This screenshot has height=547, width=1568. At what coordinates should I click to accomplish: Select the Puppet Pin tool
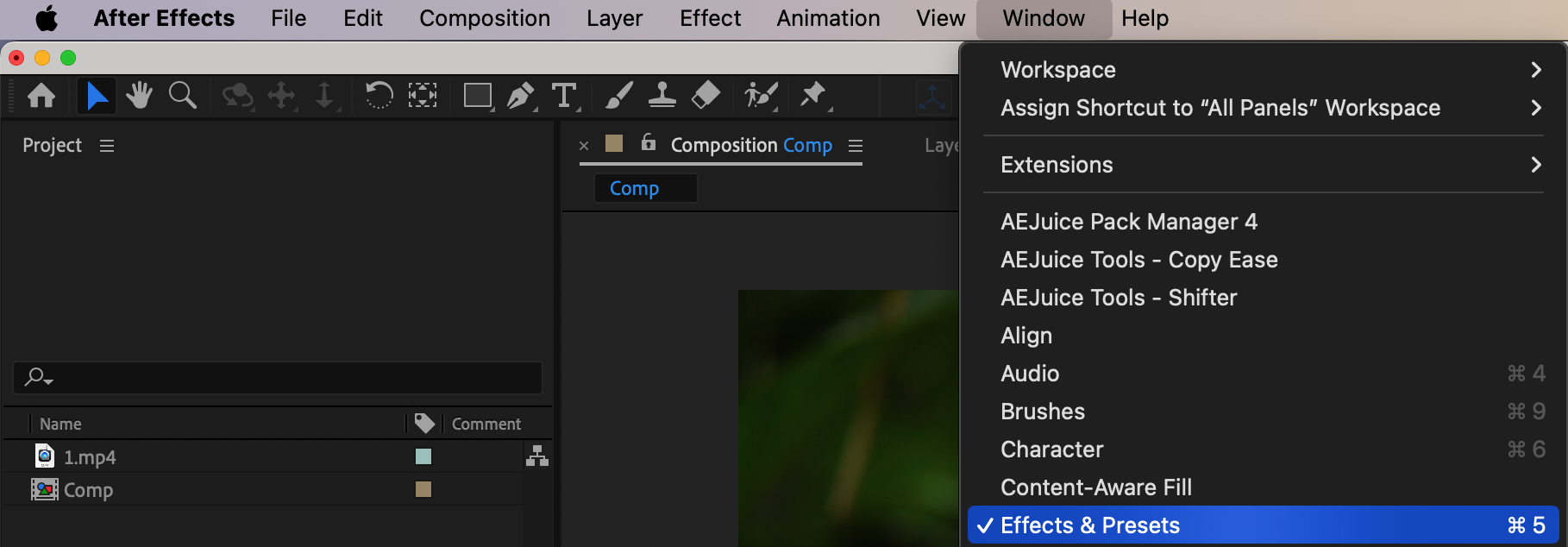pyautogui.click(x=812, y=95)
